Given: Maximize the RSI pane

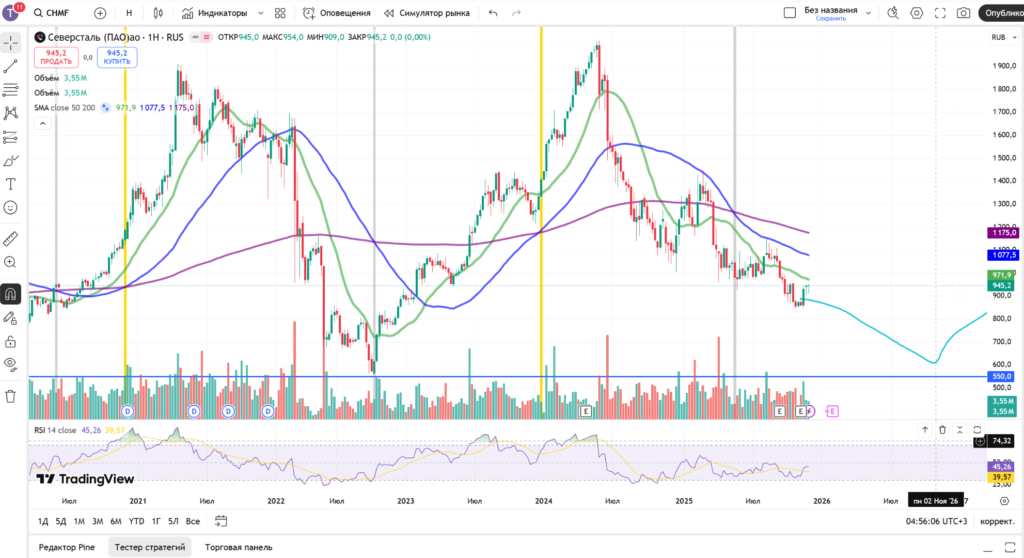Looking at the screenshot, I should tap(978, 430).
